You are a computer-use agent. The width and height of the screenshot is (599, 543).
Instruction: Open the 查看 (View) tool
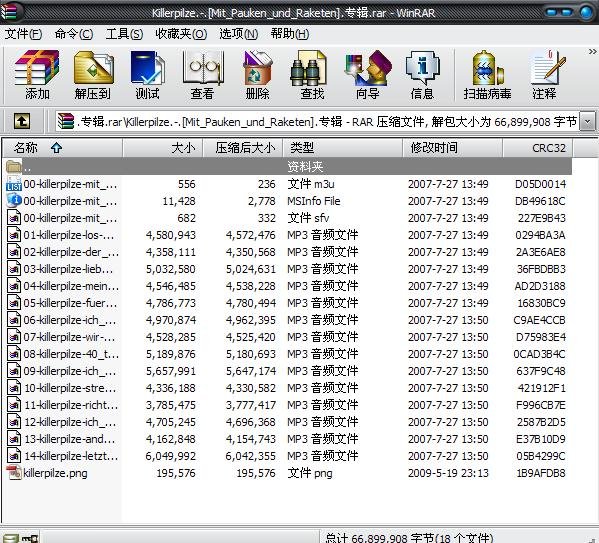(202, 75)
